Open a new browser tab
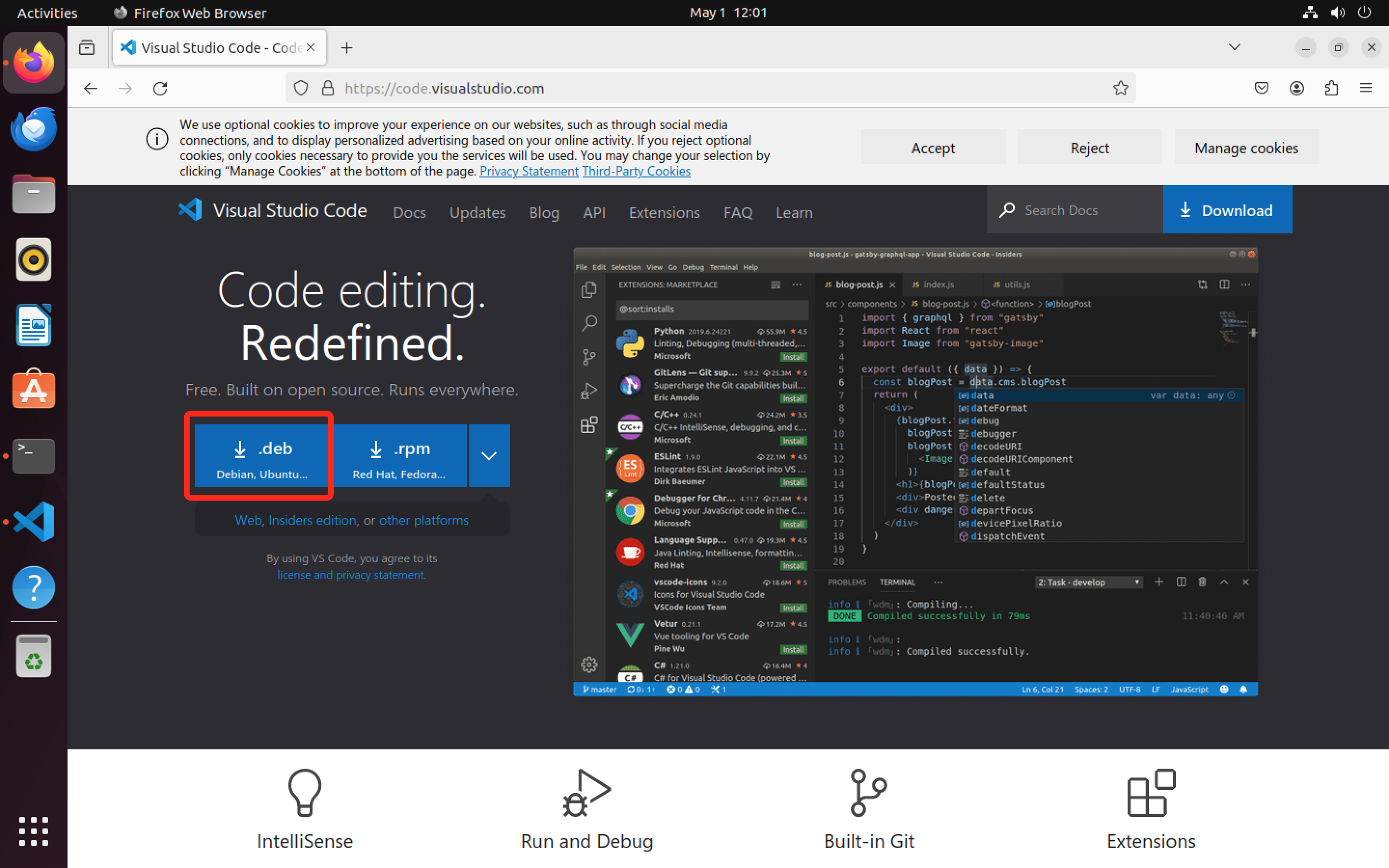The height and width of the screenshot is (868, 1389). click(x=347, y=48)
